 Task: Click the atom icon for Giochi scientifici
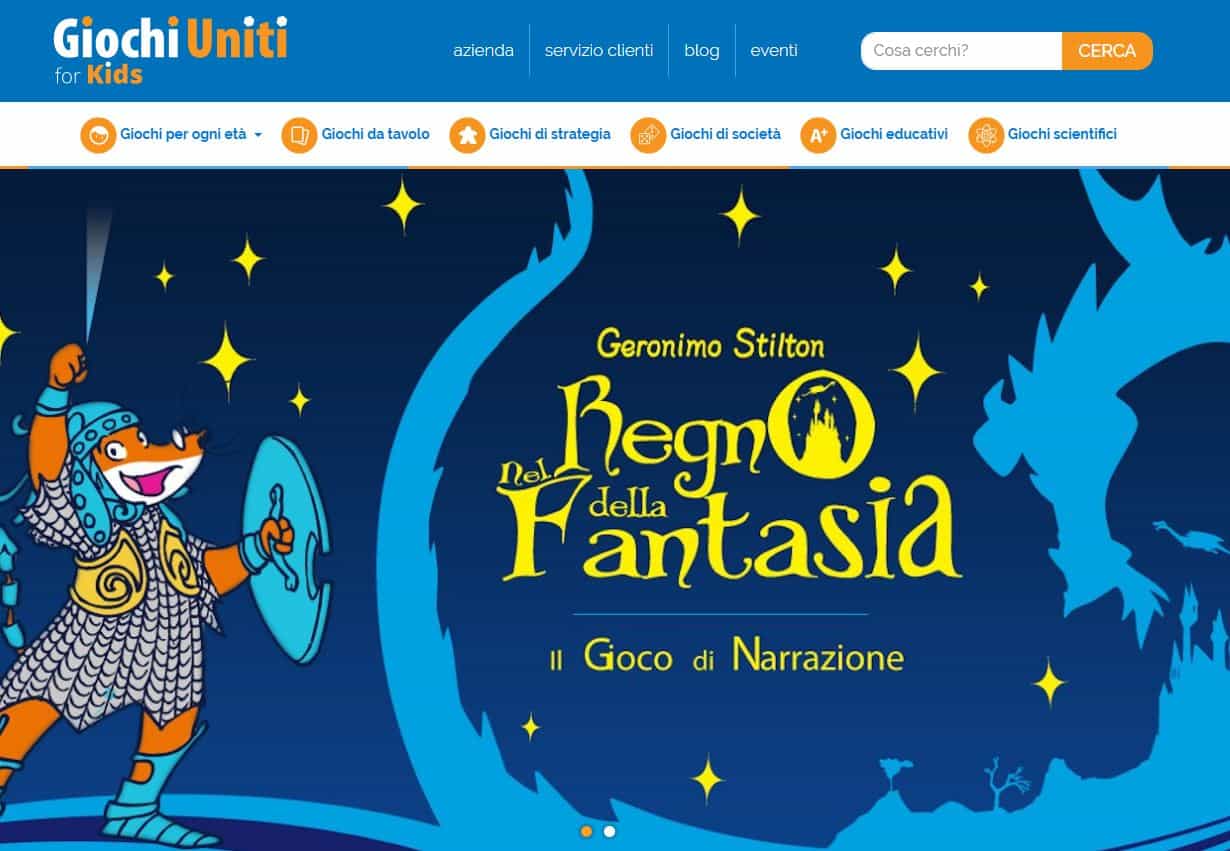pyautogui.click(x=986, y=135)
